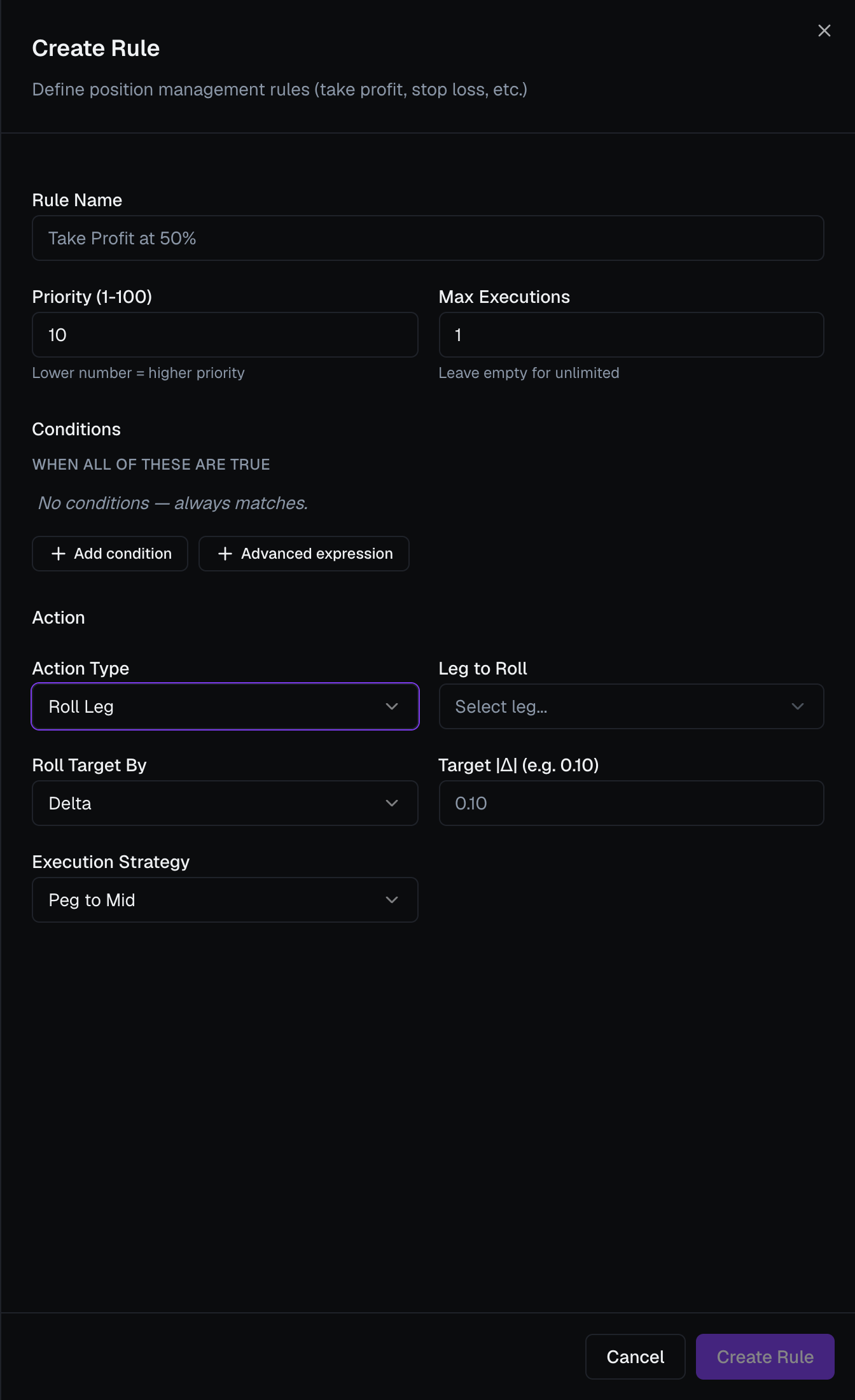Click the plus icon beside Add condition
The width and height of the screenshot is (855, 1400).
pyautogui.click(x=59, y=554)
